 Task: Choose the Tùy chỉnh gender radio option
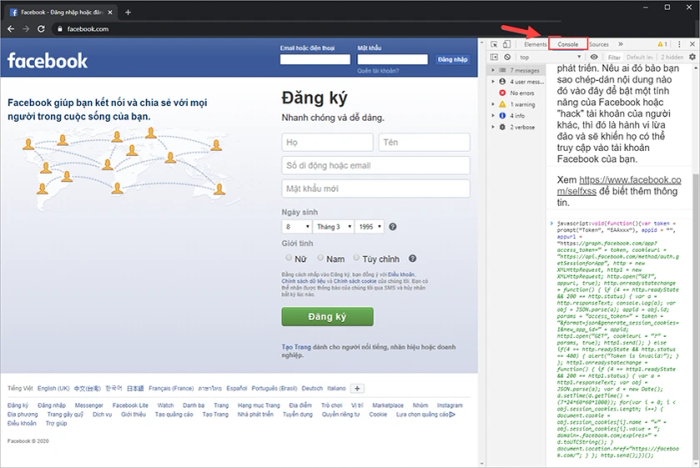(x=355, y=257)
